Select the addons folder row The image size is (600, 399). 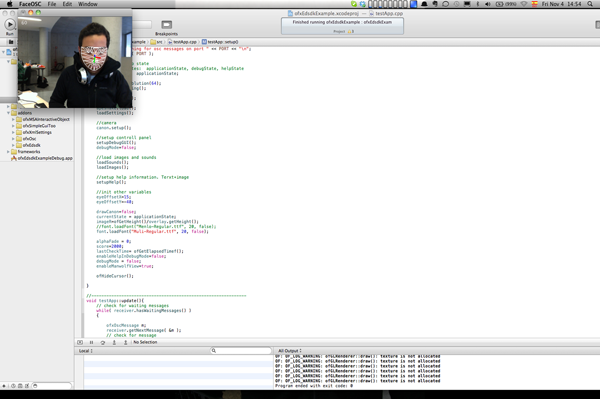pos(37,113)
